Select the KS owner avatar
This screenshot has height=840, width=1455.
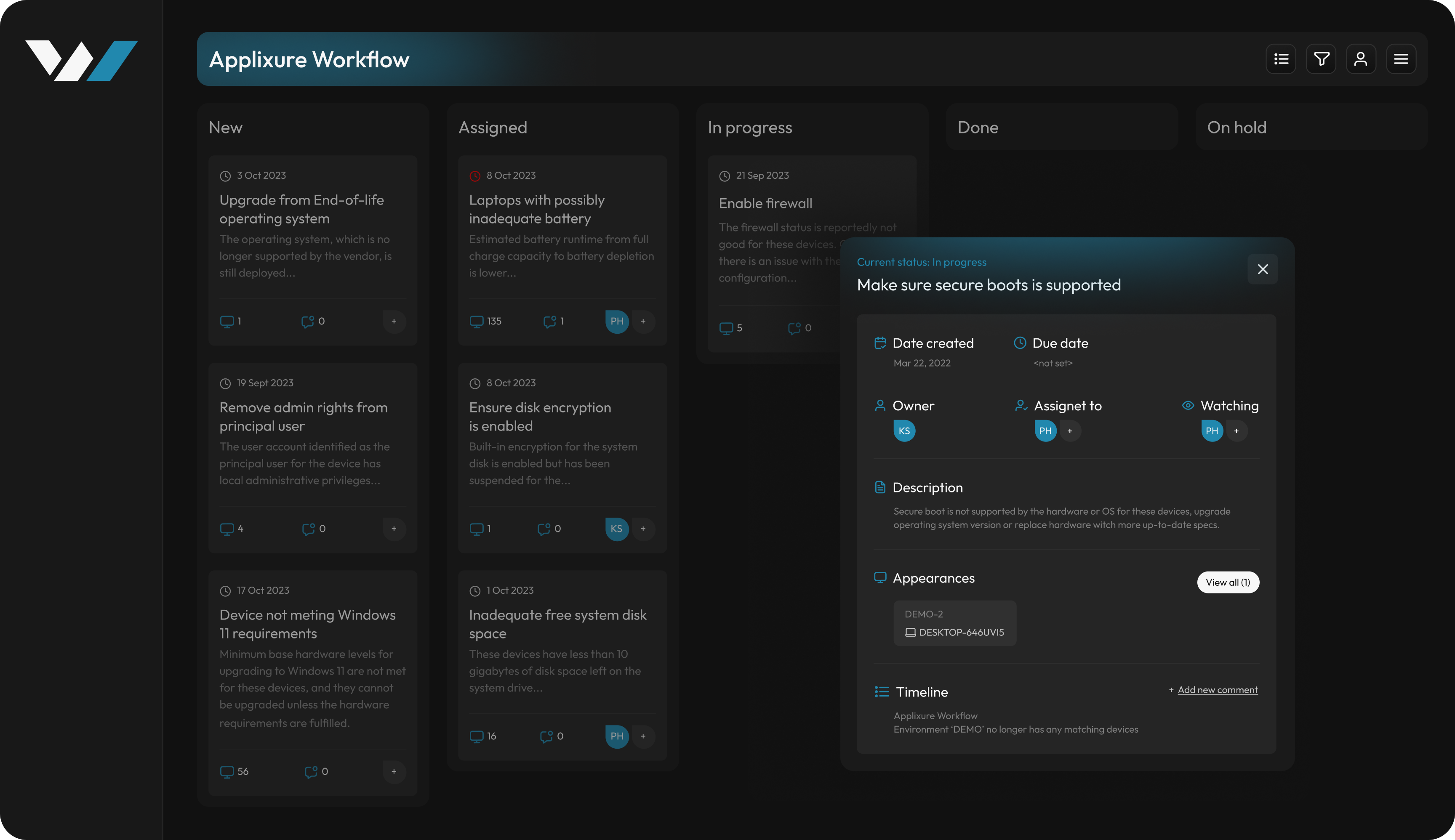pyautogui.click(x=904, y=431)
